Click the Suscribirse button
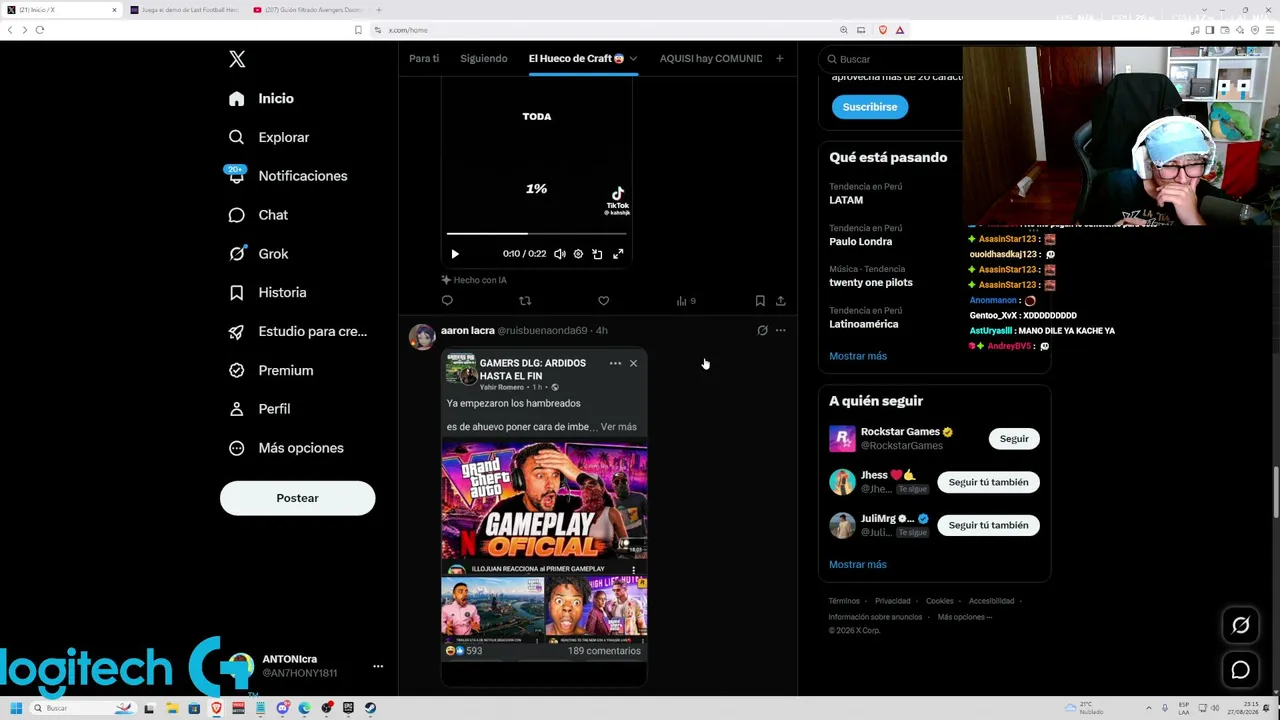This screenshot has width=1280, height=720. click(x=870, y=107)
